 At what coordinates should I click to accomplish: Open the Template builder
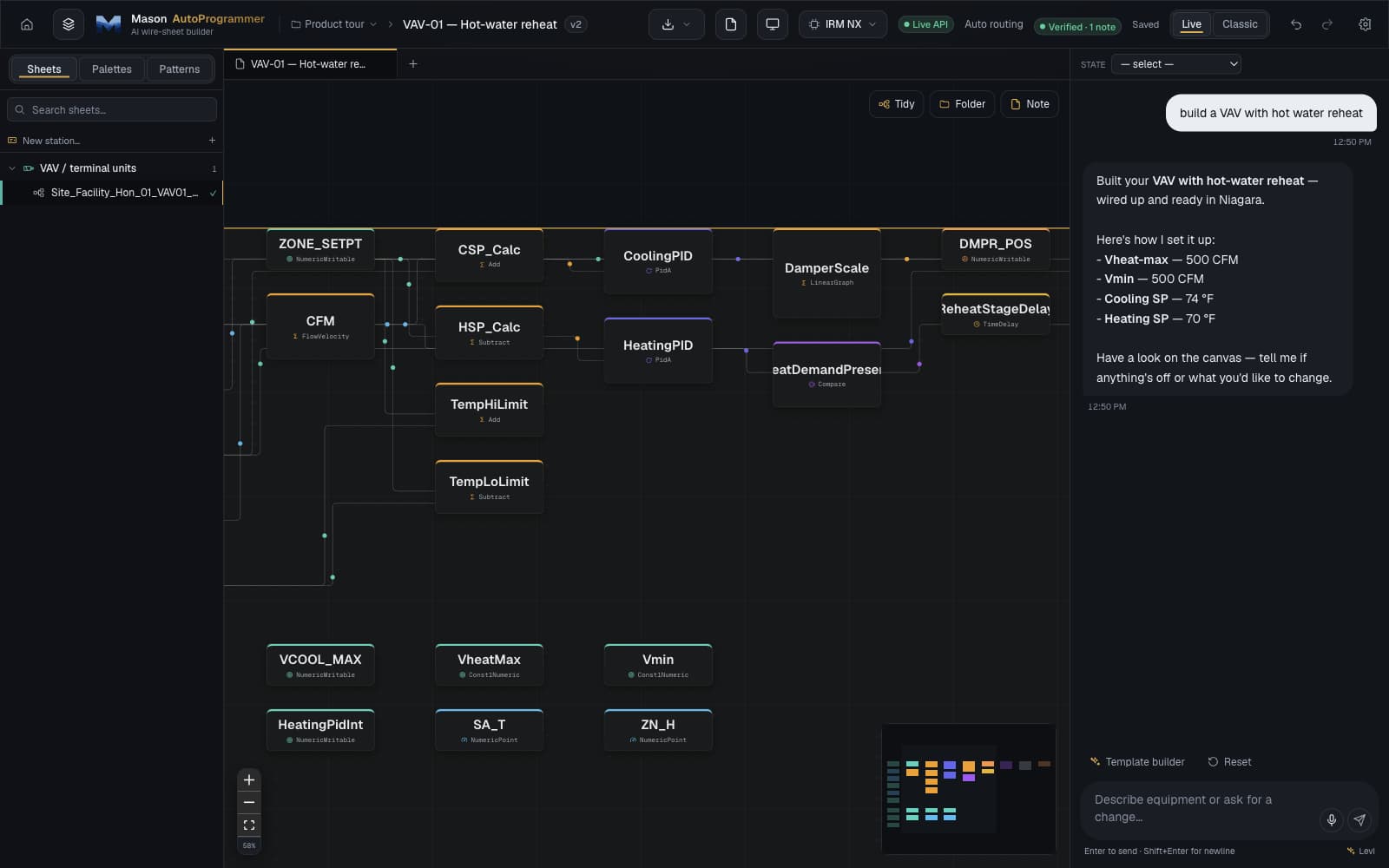coord(1137,762)
